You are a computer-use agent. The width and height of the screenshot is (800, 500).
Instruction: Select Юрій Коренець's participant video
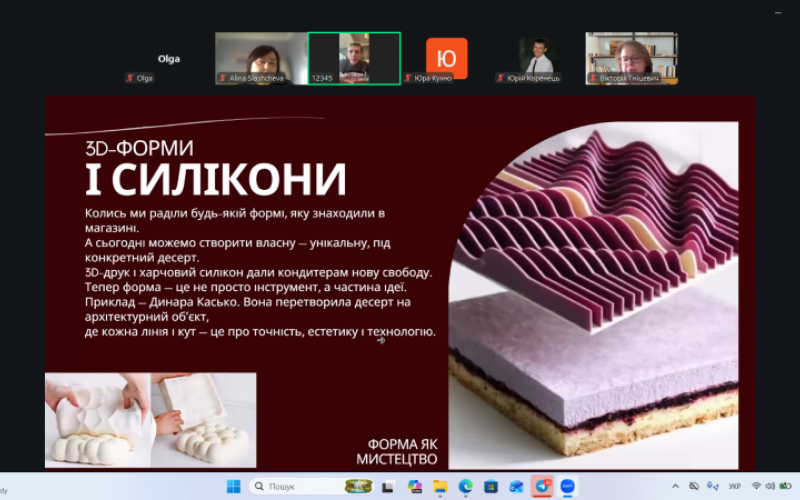(x=539, y=58)
